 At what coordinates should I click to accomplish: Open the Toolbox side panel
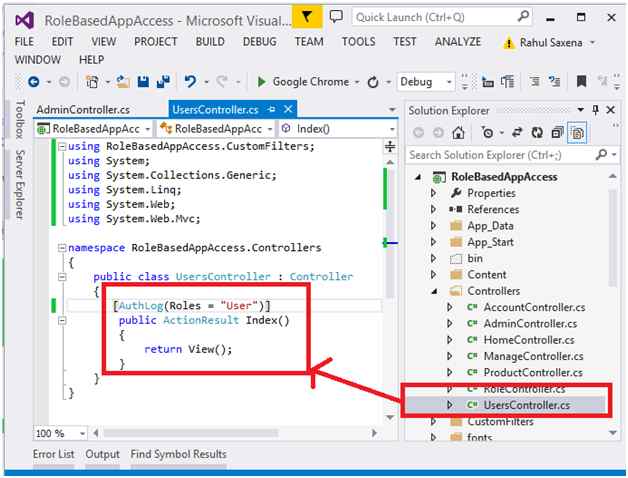(x=20, y=119)
